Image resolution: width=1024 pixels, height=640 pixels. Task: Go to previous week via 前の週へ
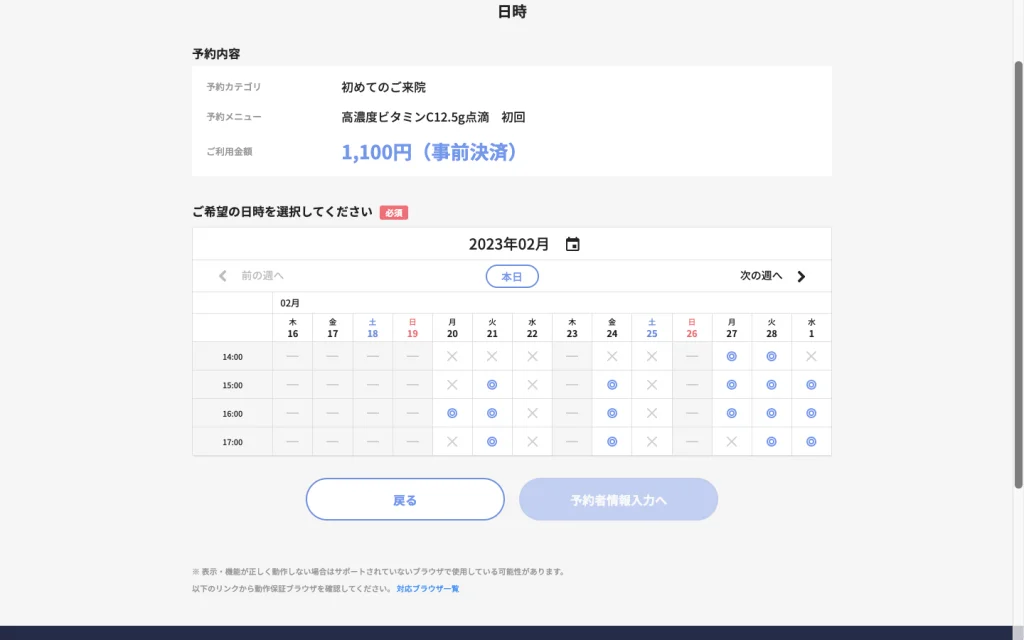263,276
